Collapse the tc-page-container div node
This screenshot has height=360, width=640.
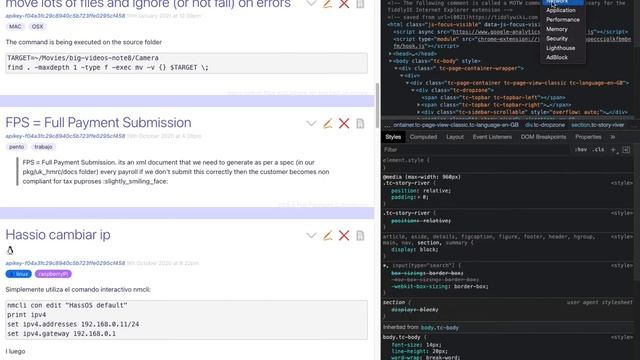coord(407,83)
